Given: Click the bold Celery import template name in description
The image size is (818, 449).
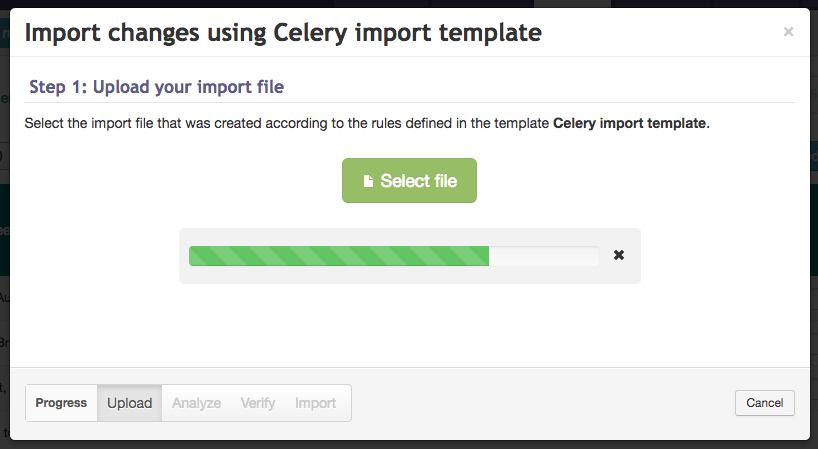Looking at the screenshot, I should [x=629, y=123].
